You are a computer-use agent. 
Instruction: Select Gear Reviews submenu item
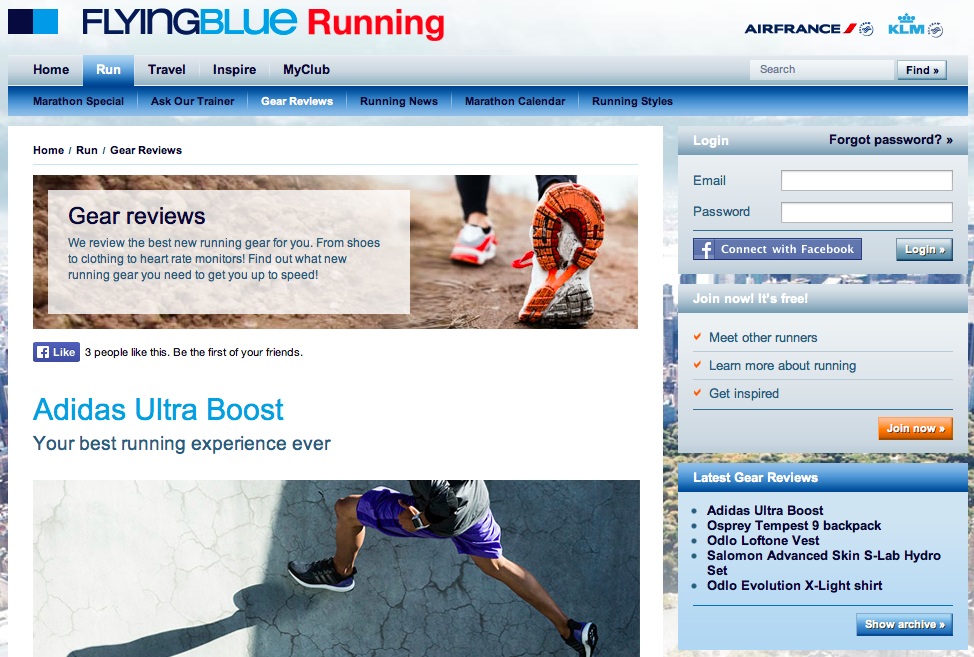[x=297, y=101]
